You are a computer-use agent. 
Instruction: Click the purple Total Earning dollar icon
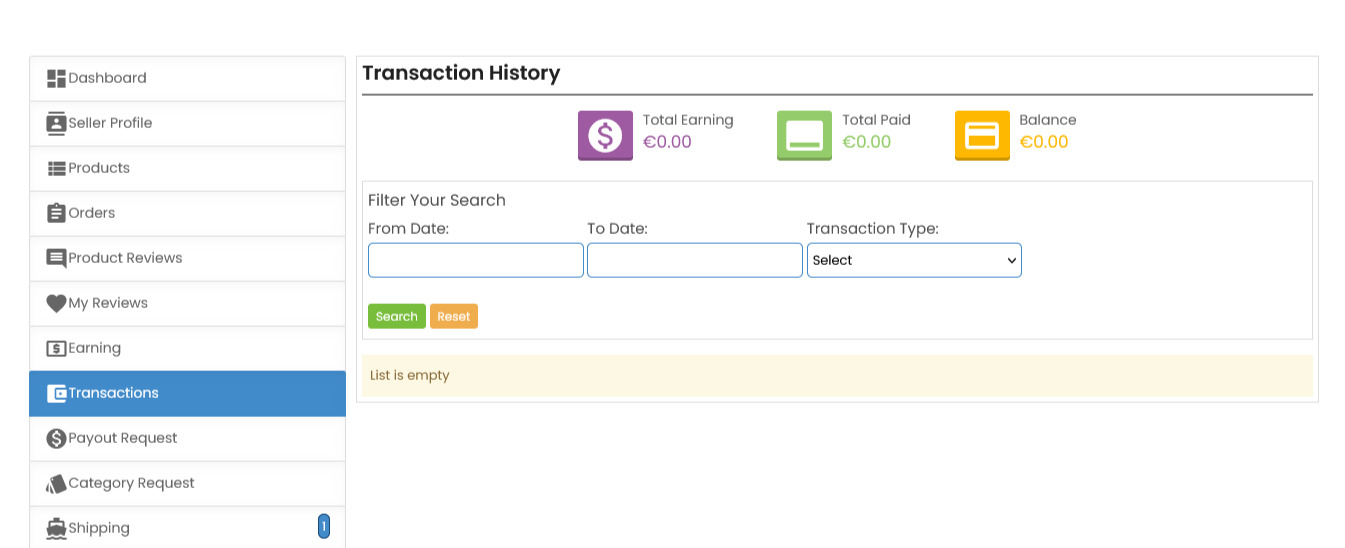(x=605, y=135)
